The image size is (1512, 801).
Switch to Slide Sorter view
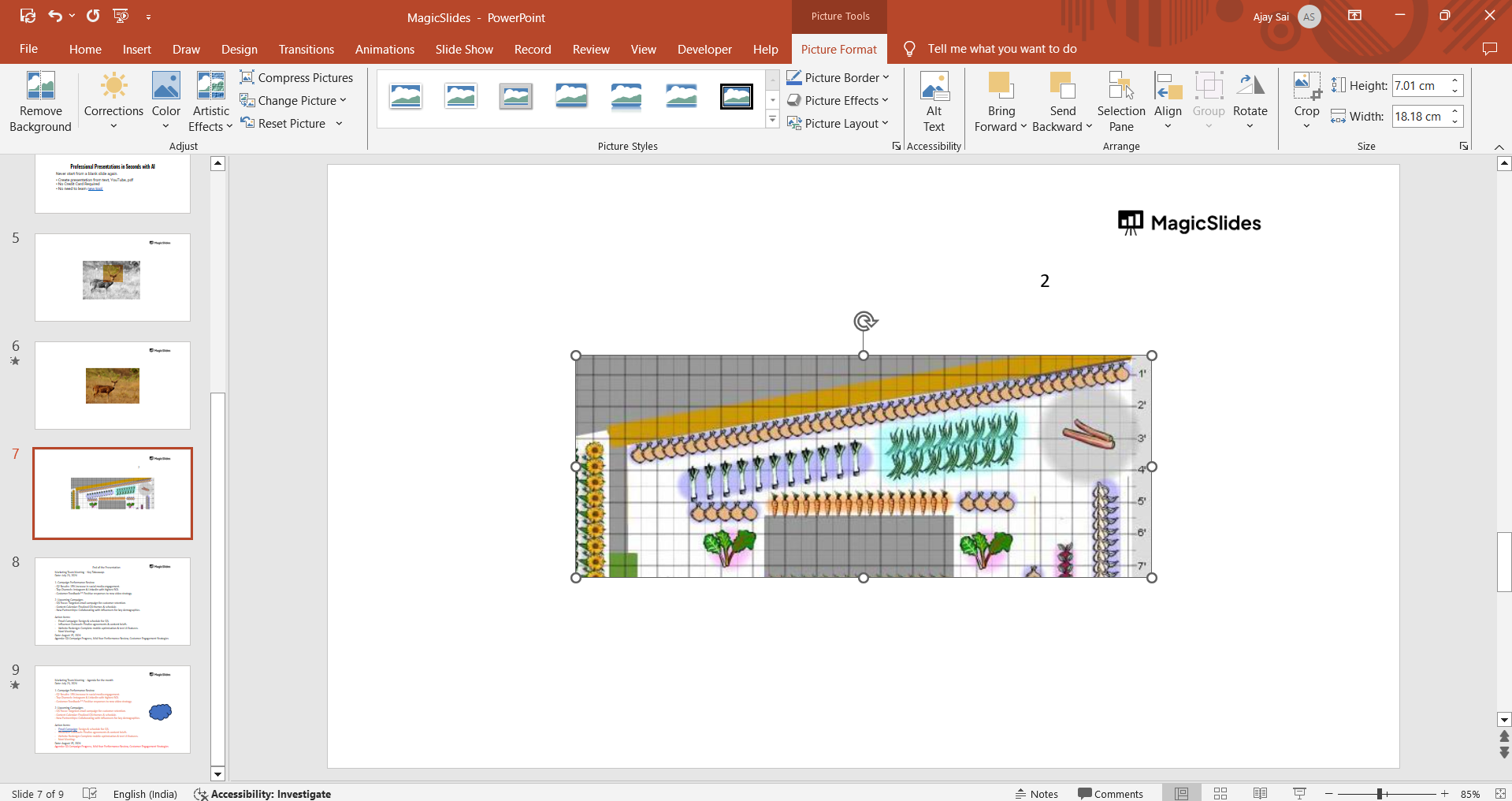click(x=1220, y=793)
